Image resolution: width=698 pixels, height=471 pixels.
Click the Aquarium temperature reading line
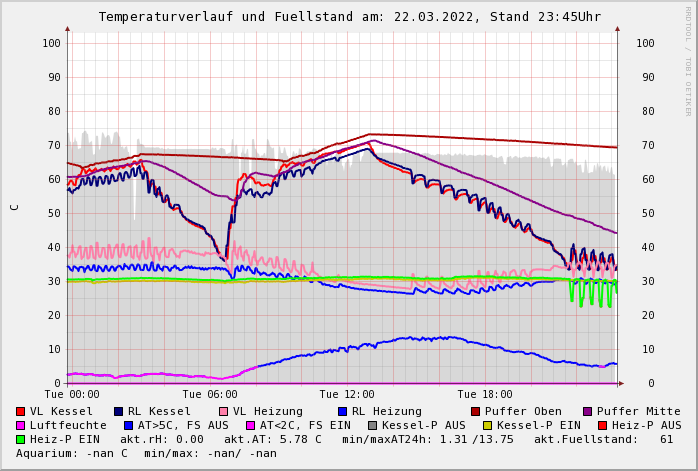tap(146, 453)
